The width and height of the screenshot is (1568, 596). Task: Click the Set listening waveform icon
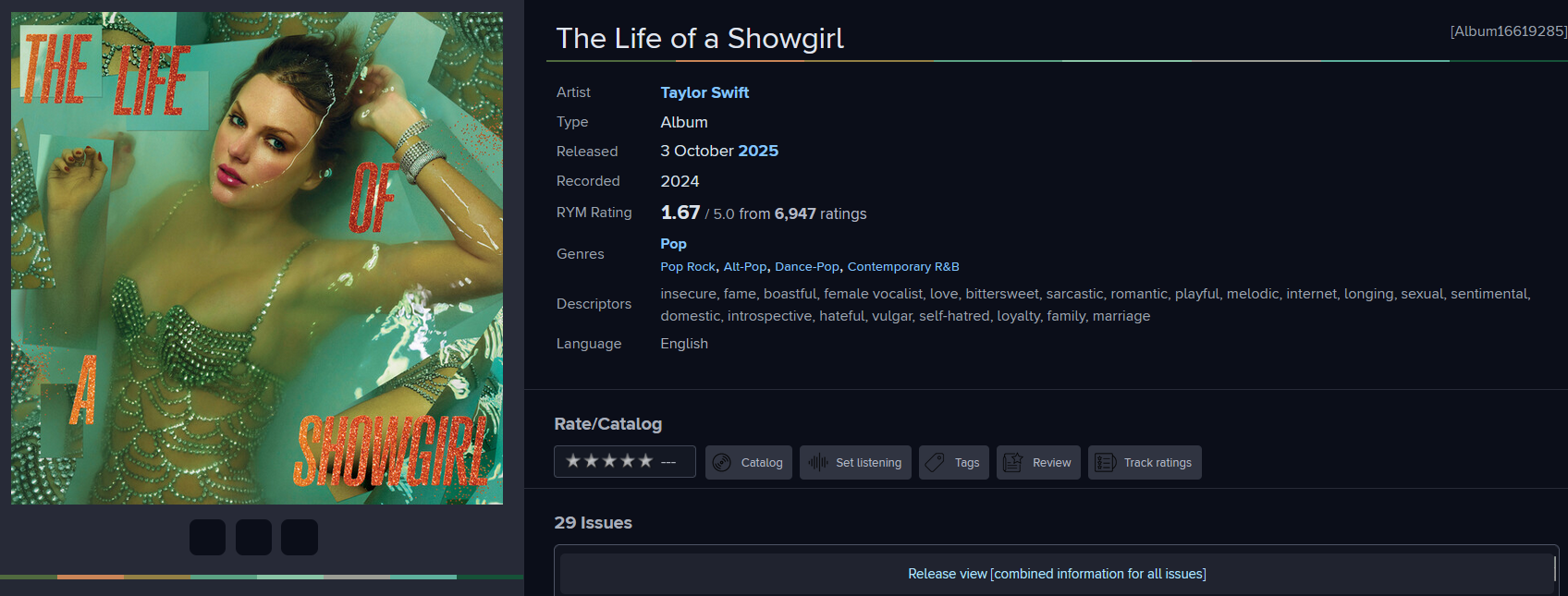(818, 463)
